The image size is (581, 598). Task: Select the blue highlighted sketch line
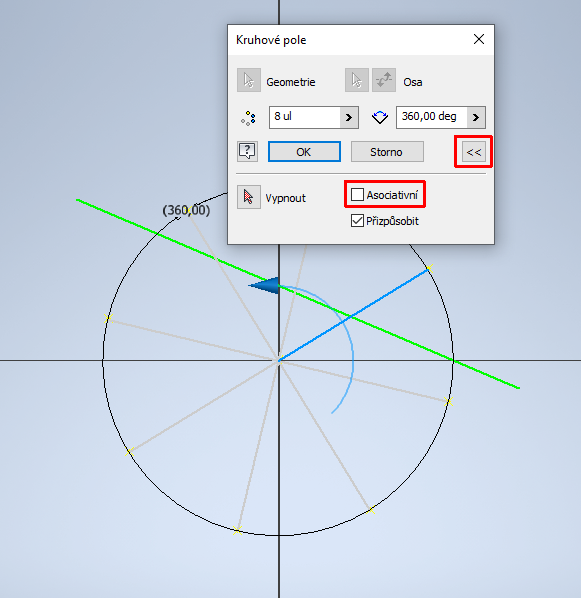click(x=354, y=314)
